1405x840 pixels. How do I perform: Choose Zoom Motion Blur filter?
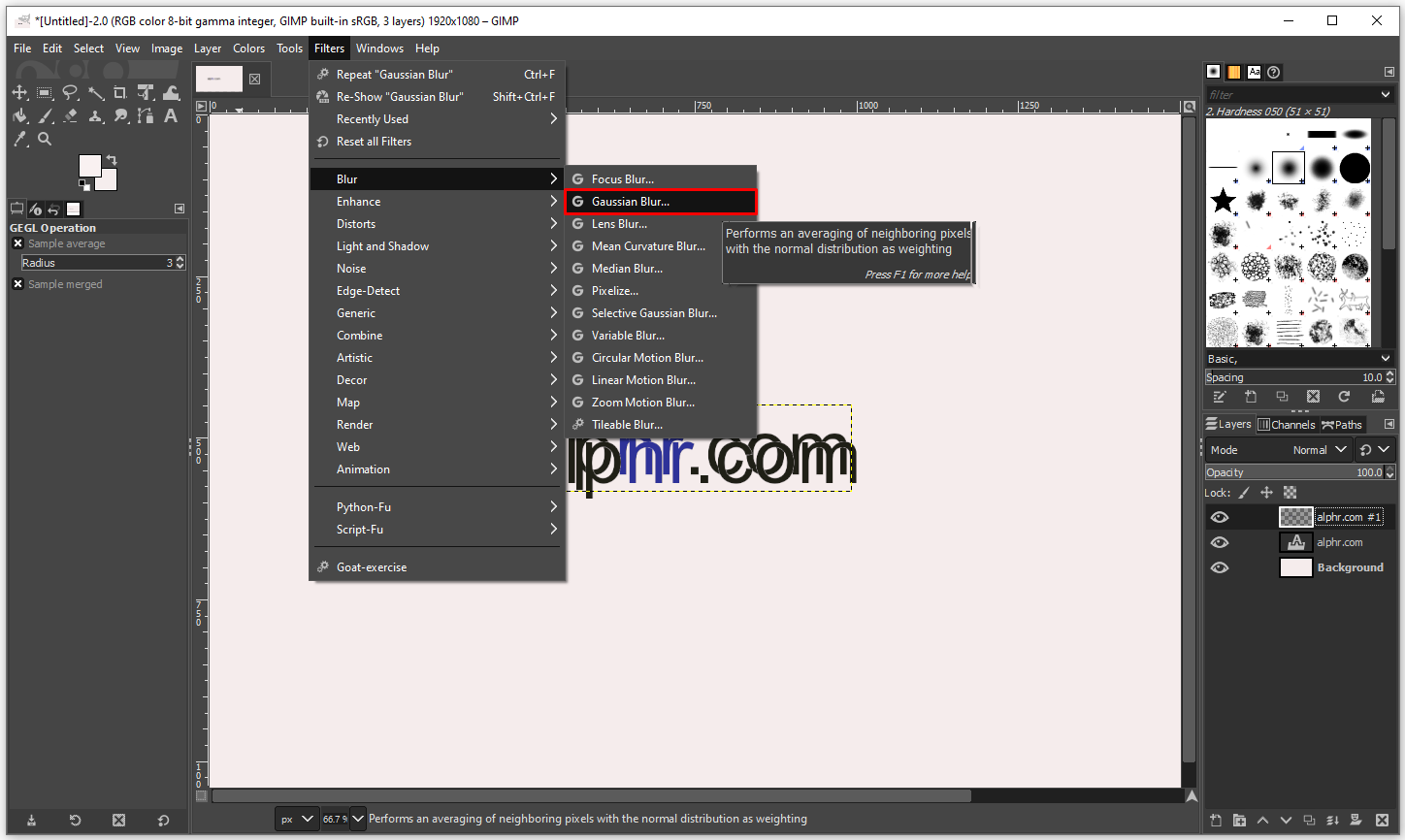[x=661, y=403]
